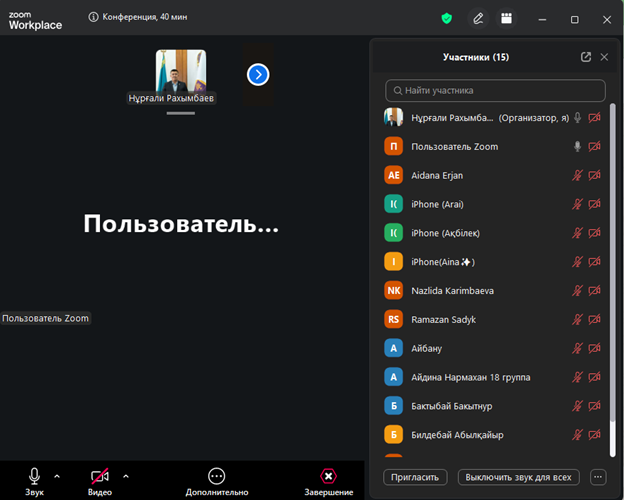624x500 pixels.
Task: Open the view layout icon
Action: [x=507, y=18]
